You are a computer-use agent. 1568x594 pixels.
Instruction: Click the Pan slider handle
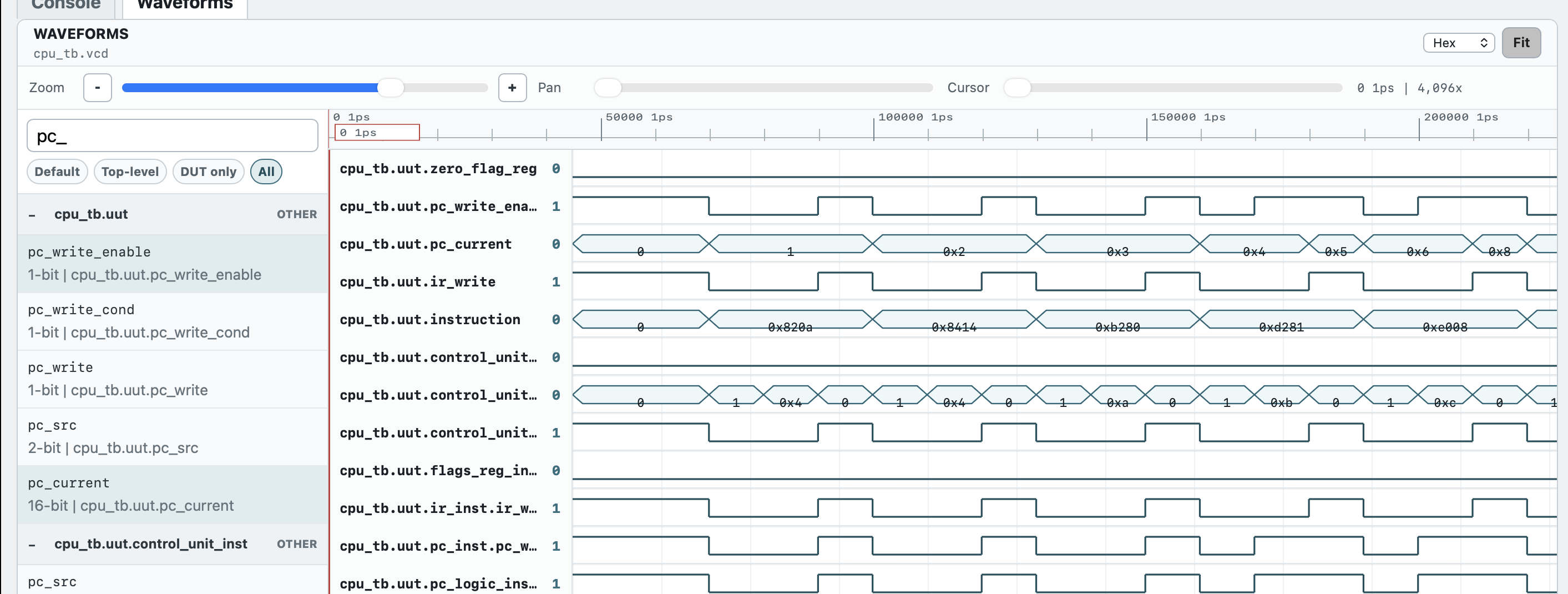click(x=608, y=88)
